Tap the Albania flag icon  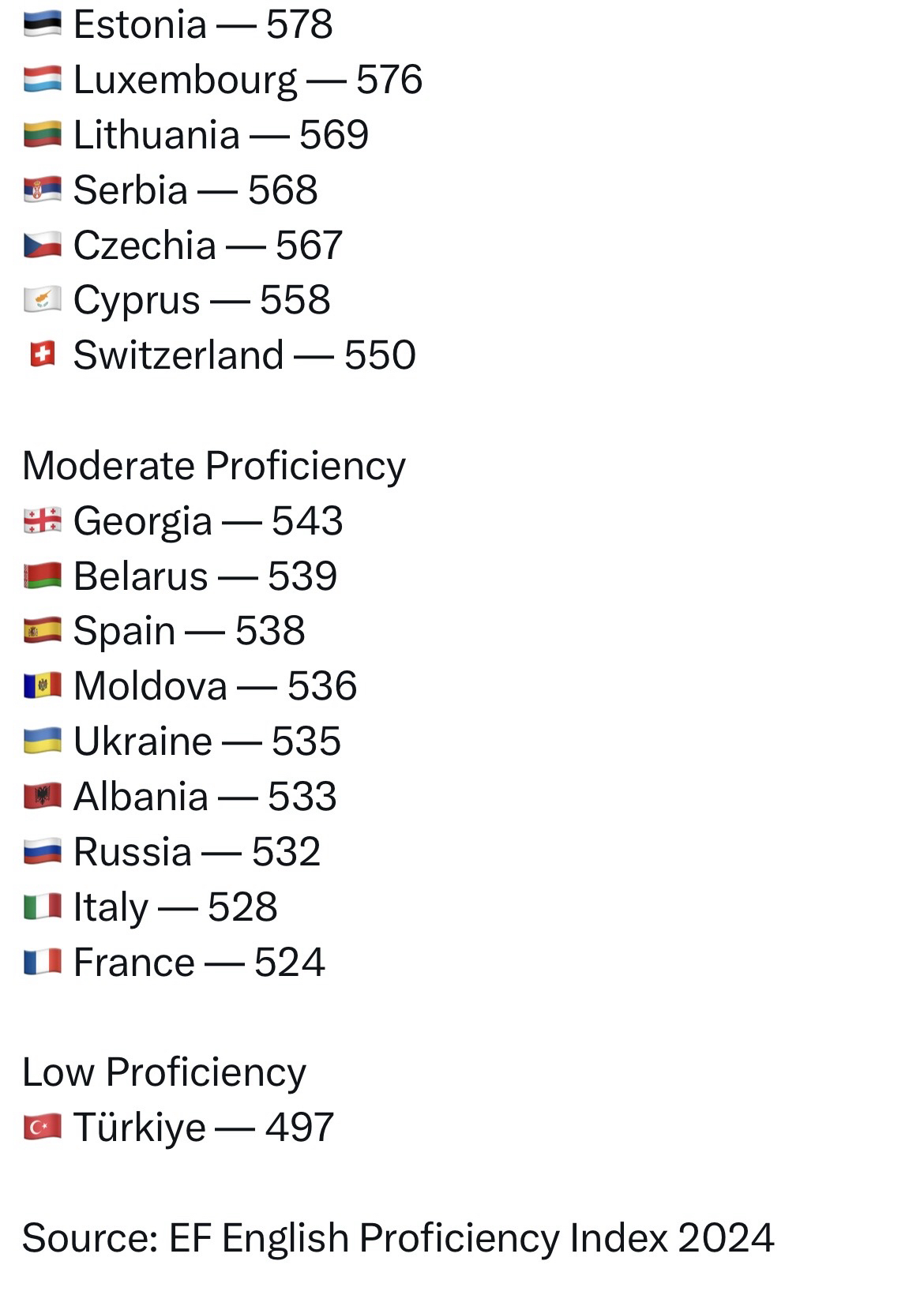pos(43,796)
